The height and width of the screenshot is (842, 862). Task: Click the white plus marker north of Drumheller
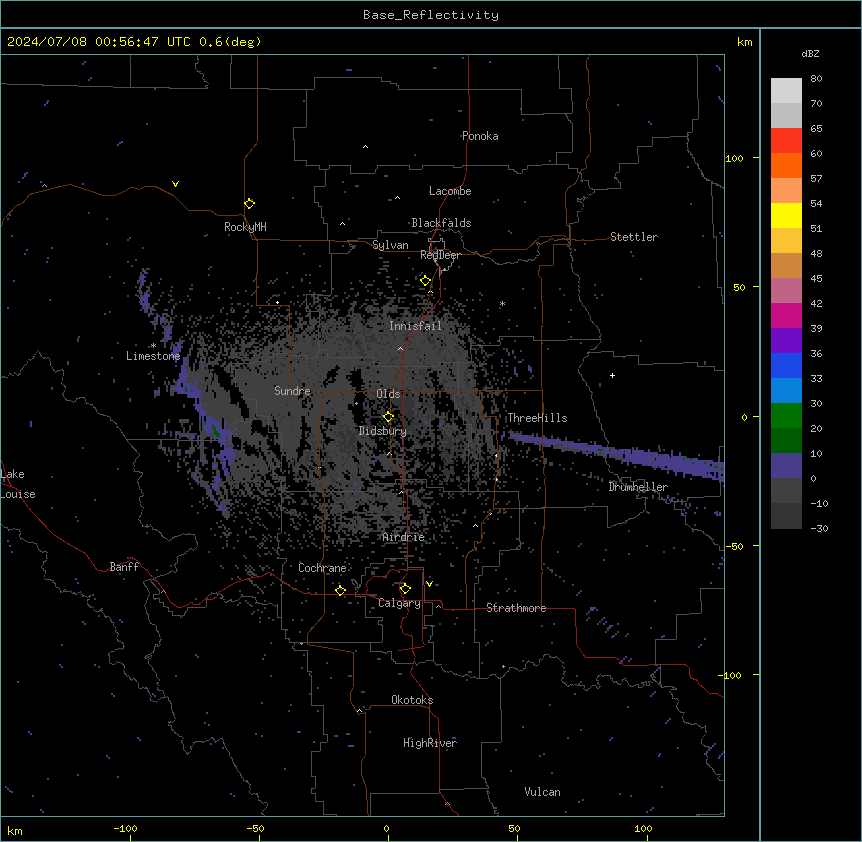612,375
